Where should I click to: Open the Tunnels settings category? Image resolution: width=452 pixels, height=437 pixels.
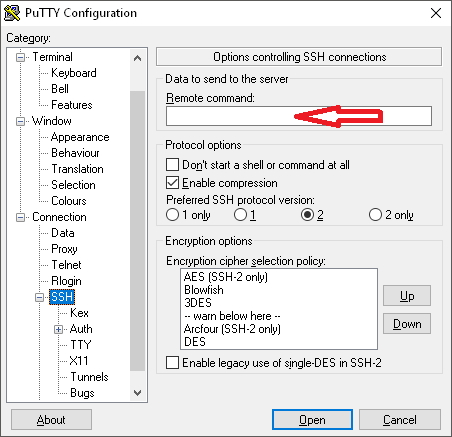89,377
